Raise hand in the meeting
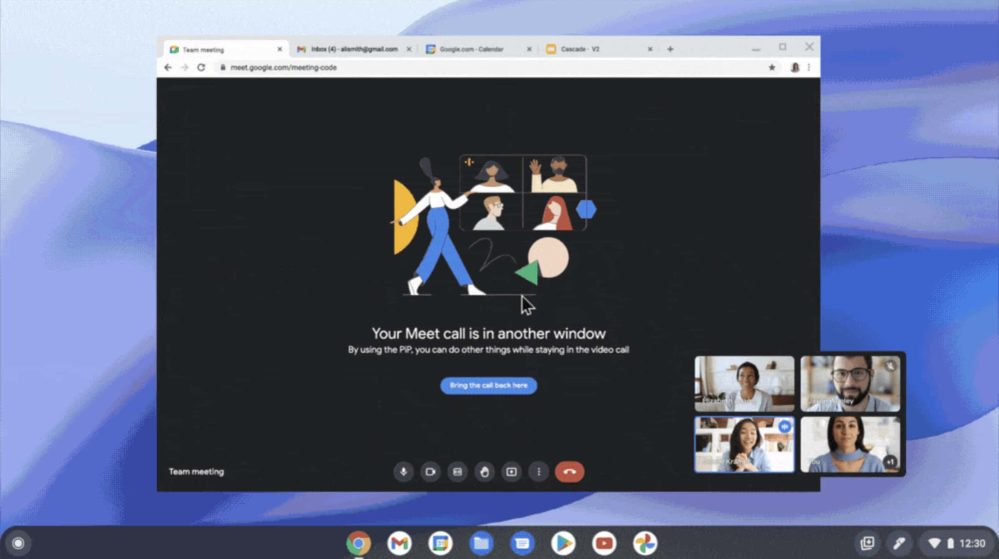The image size is (999, 559). coord(485,472)
